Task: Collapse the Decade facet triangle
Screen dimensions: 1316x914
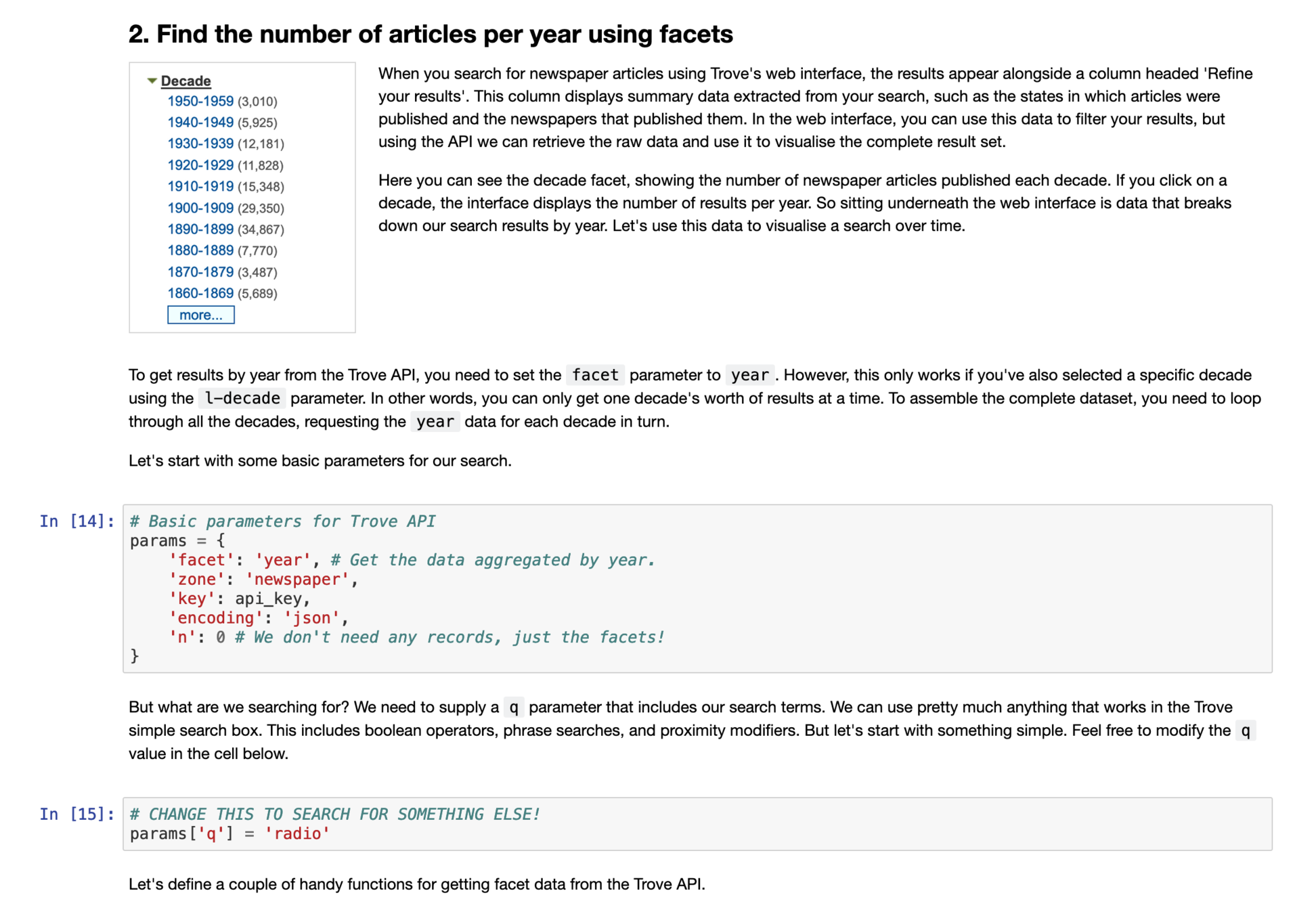Action: (152, 81)
